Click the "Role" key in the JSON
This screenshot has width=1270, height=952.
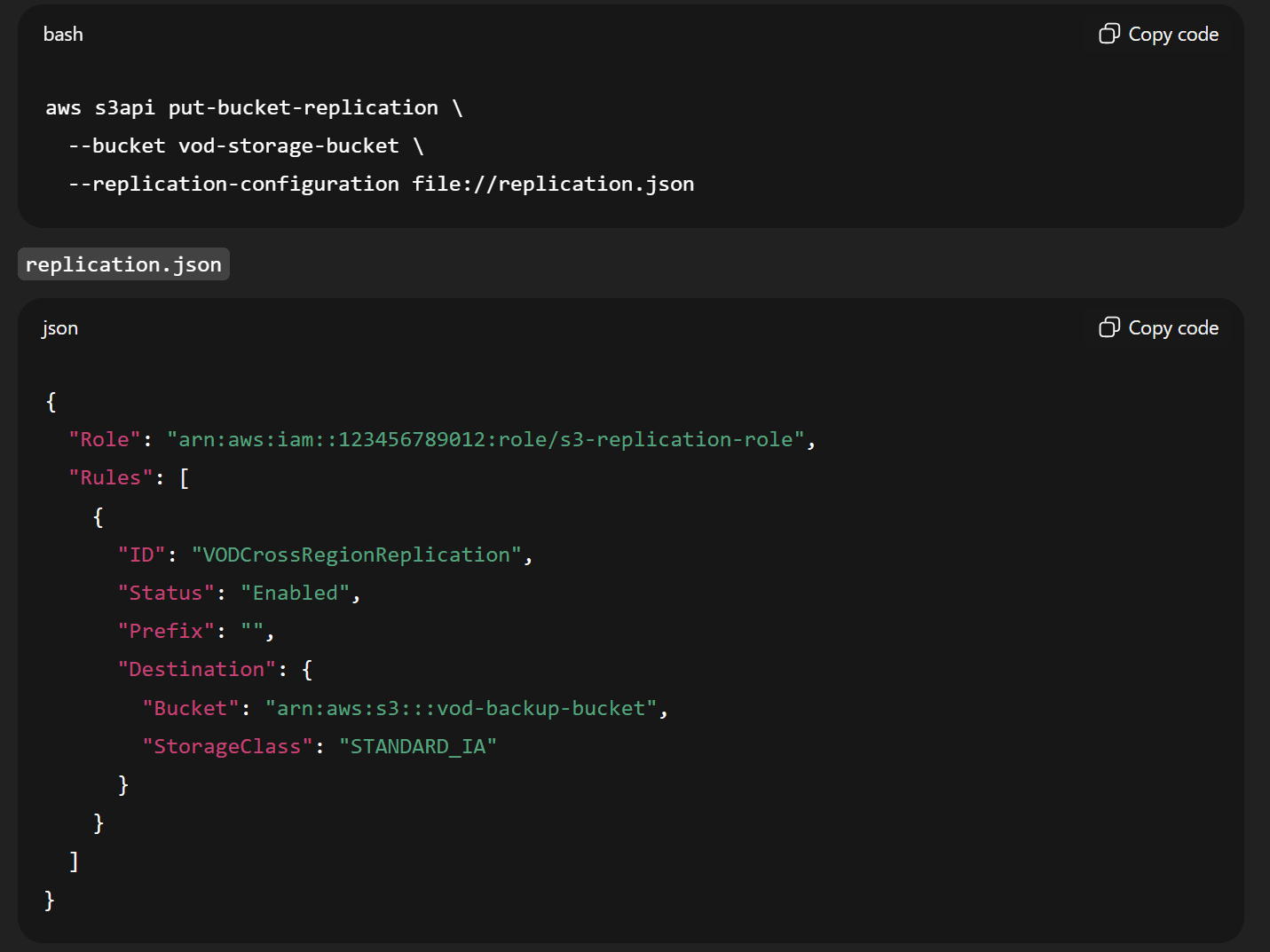pyautogui.click(x=105, y=439)
